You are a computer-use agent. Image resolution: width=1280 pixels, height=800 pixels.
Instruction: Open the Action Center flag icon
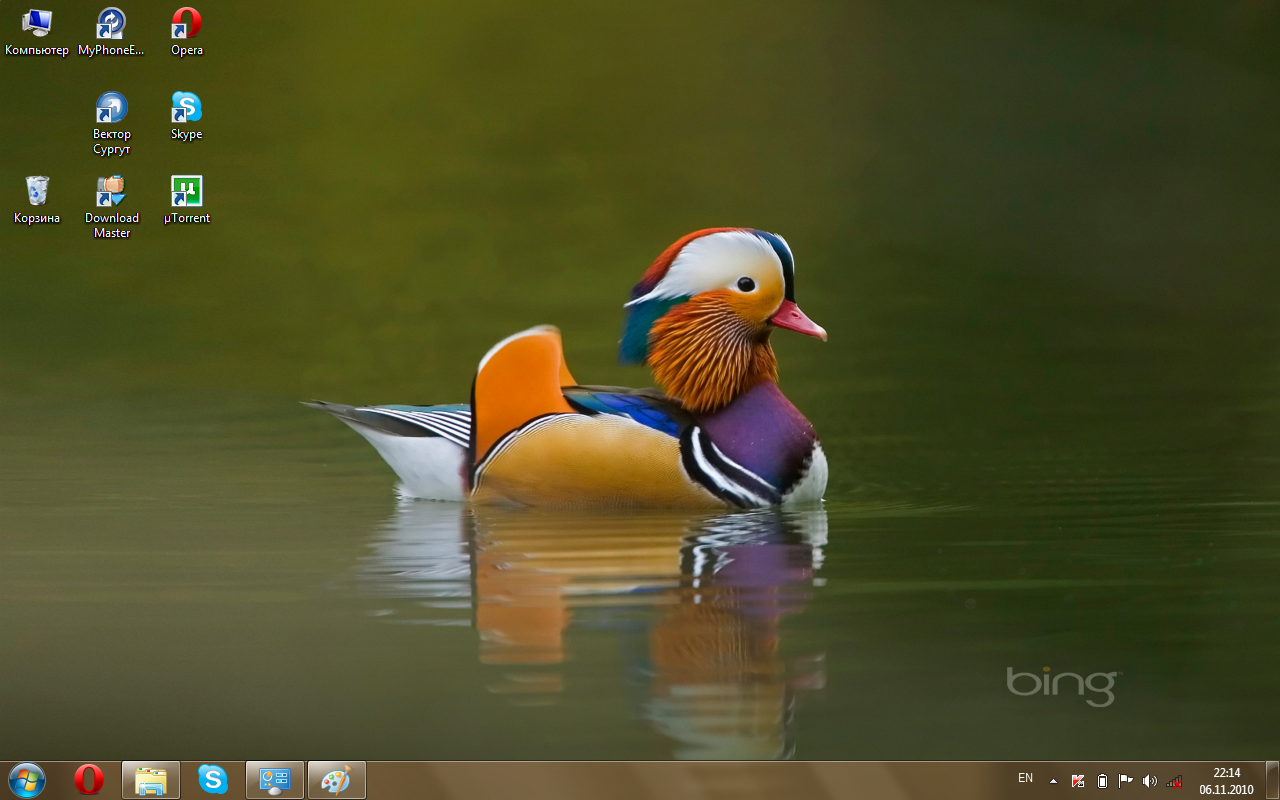click(1126, 781)
